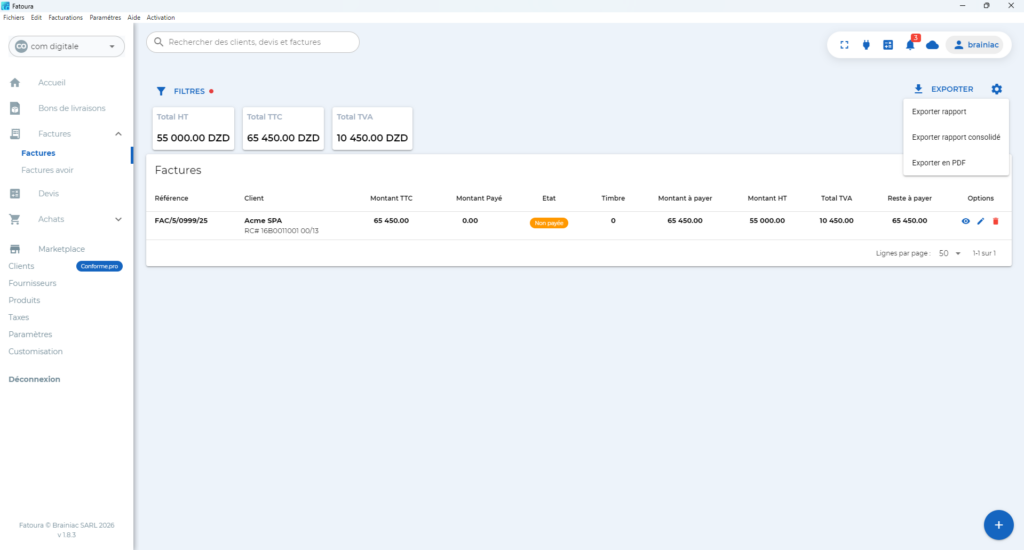The width and height of the screenshot is (1024, 550).
Task: Click the clients and invoices search field
Action: point(253,42)
